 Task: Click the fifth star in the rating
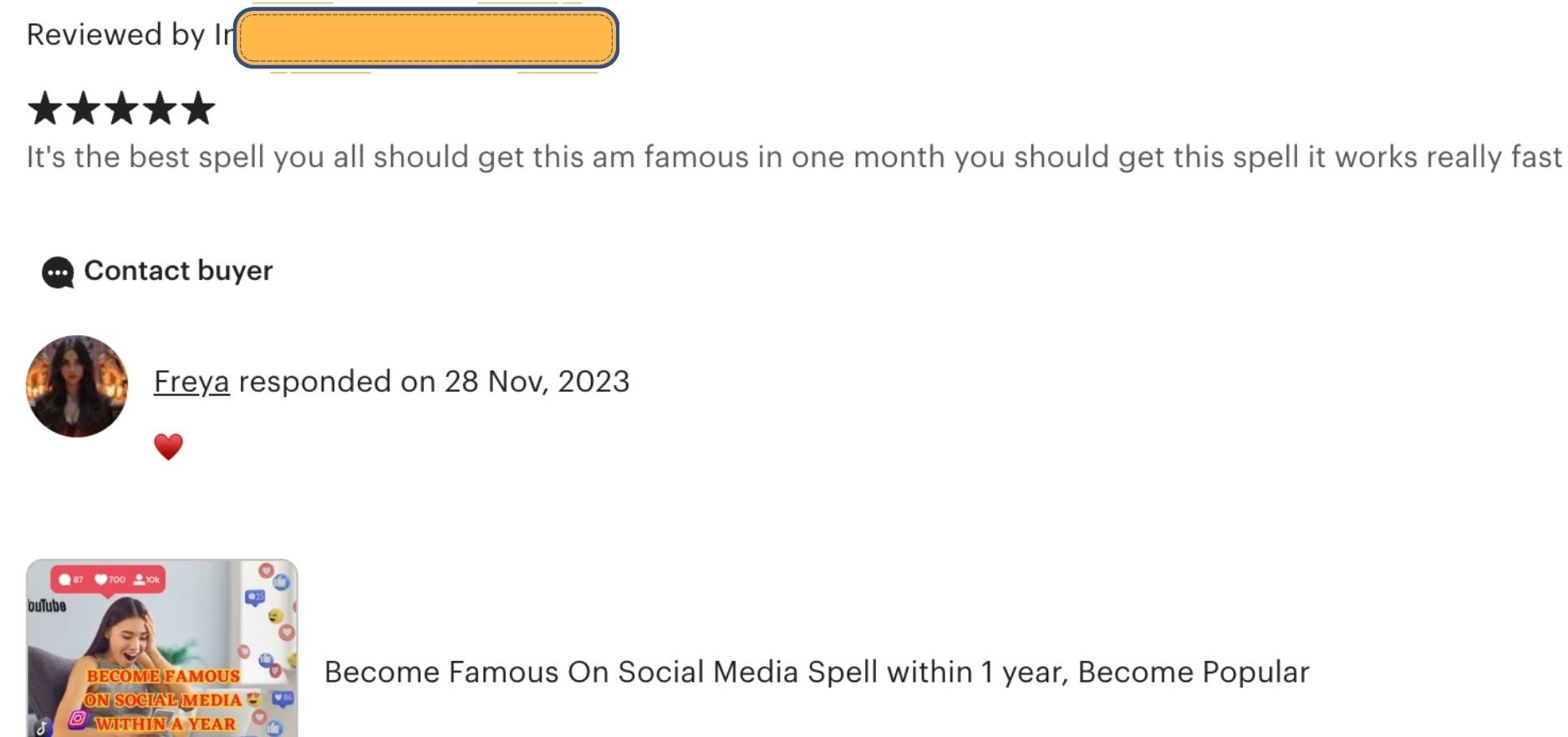(199, 109)
